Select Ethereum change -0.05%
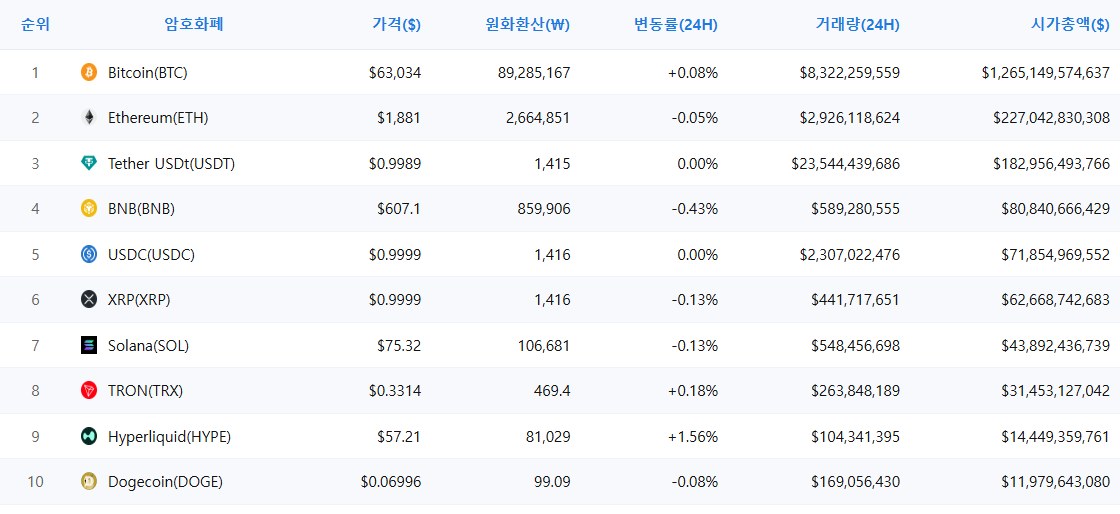Screen dimensions: 1120x514 click(x=695, y=119)
